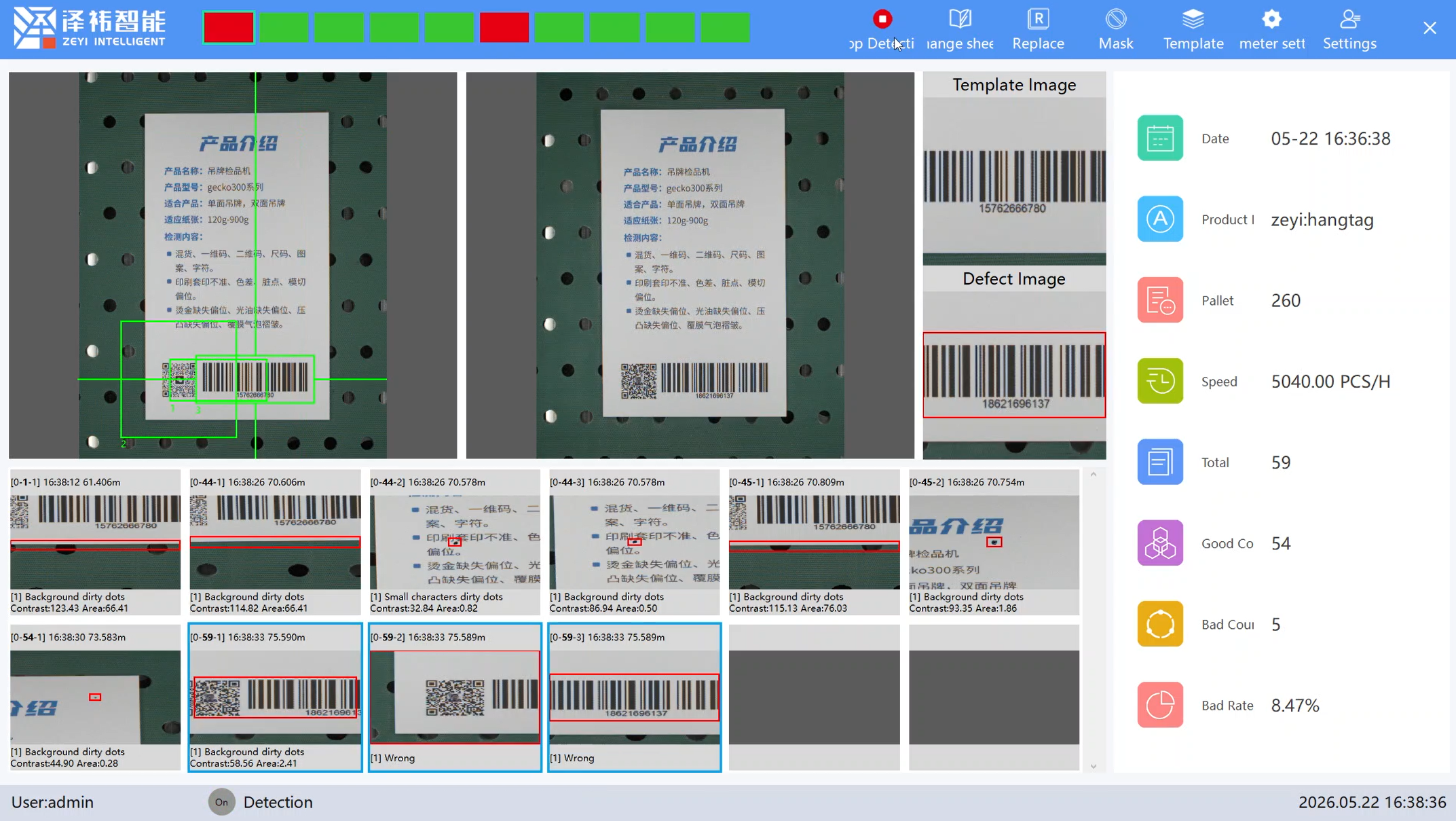Click the Defect Image heading
Image resolution: width=1456 pixels, height=821 pixels.
coord(1014,279)
